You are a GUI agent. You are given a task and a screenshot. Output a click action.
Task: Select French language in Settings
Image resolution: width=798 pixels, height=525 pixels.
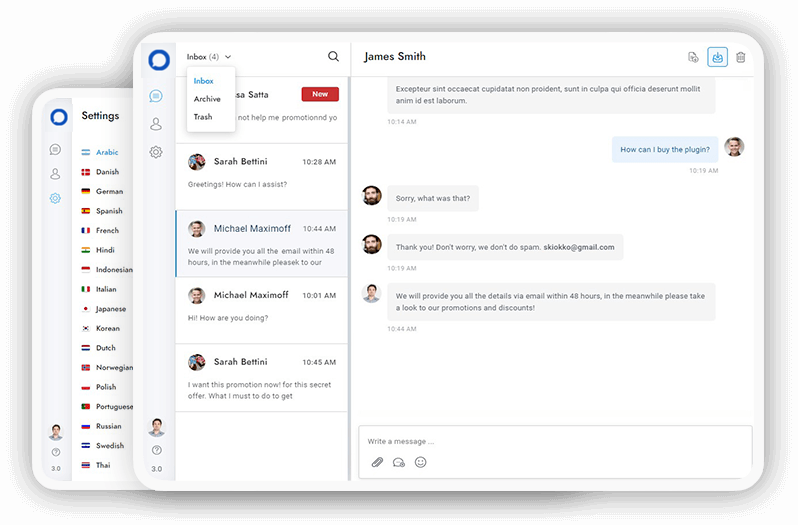(100, 230)
